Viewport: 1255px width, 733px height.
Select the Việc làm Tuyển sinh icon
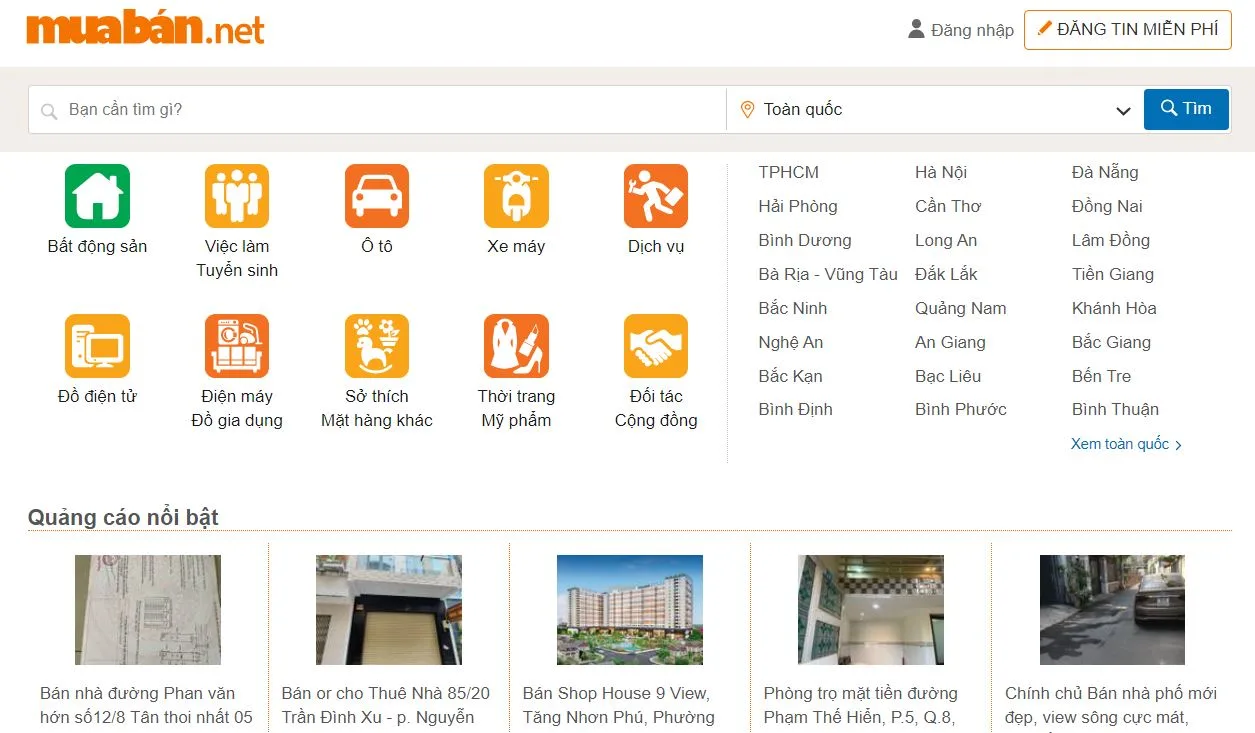[237, 195]
